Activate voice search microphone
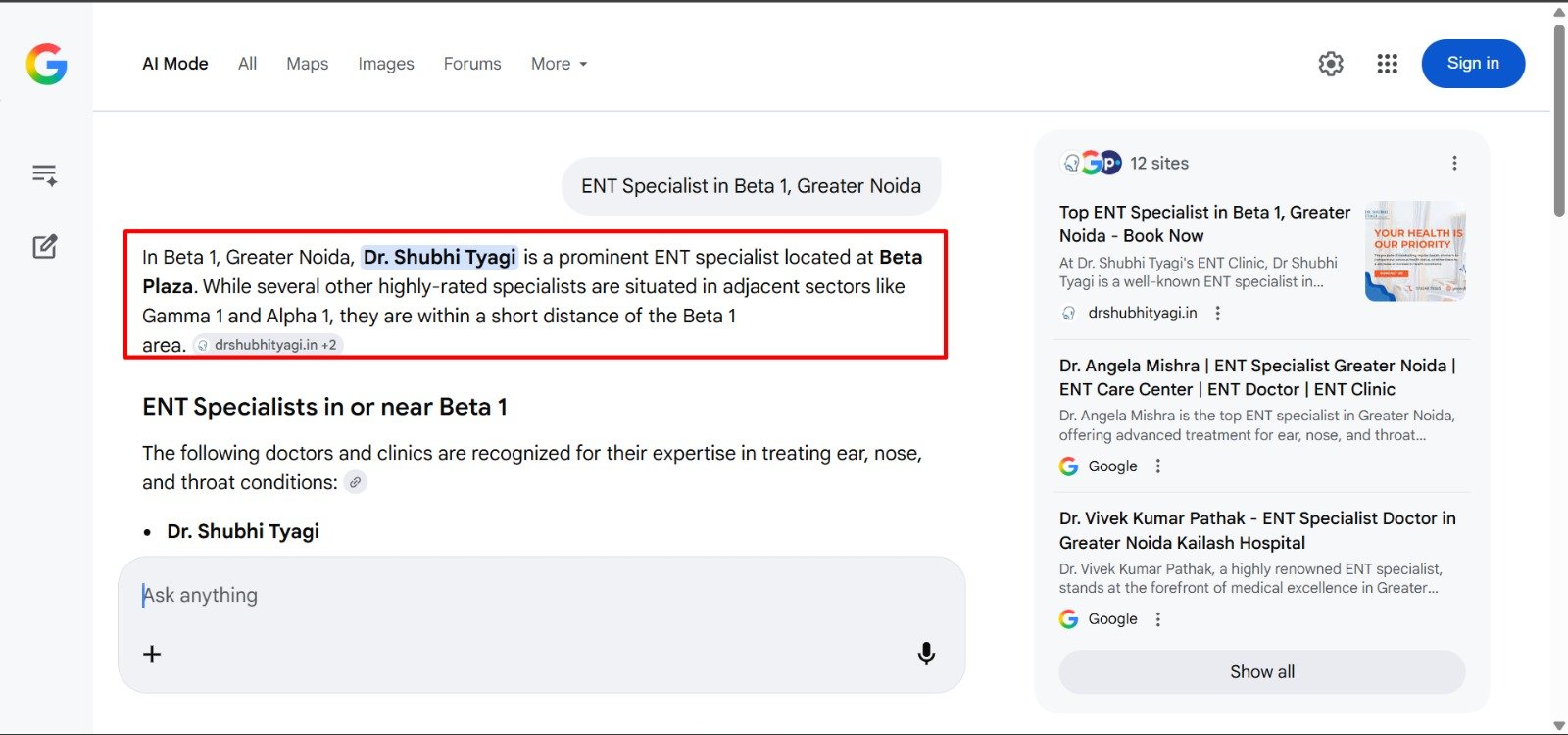Screen dimensions: 1568x735 click(926, 654)
